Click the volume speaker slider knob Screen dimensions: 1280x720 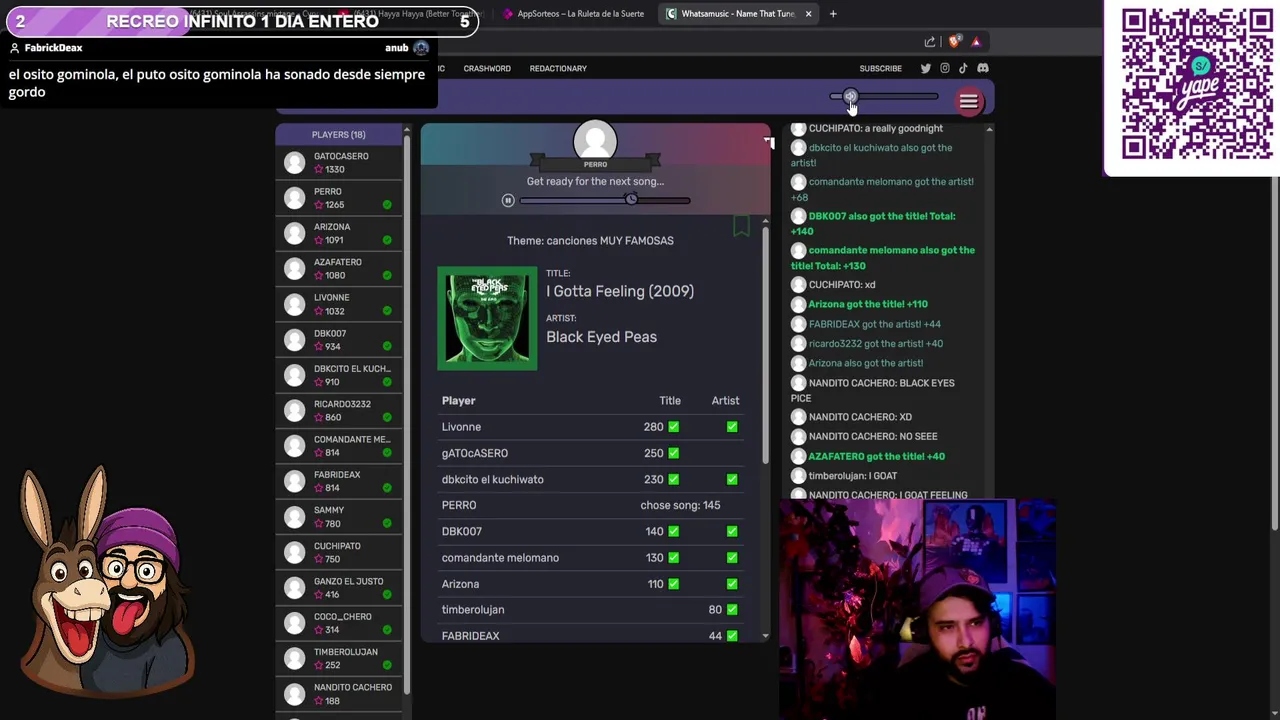point(850,97)
